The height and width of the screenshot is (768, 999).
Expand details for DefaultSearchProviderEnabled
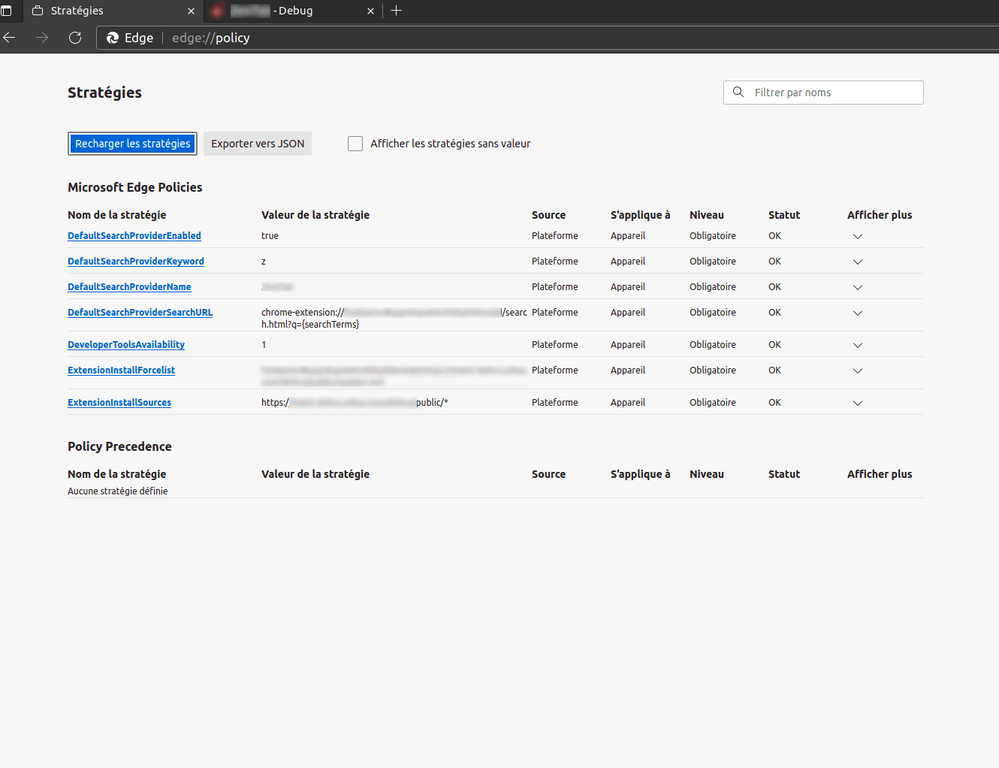tap(857, 236)
